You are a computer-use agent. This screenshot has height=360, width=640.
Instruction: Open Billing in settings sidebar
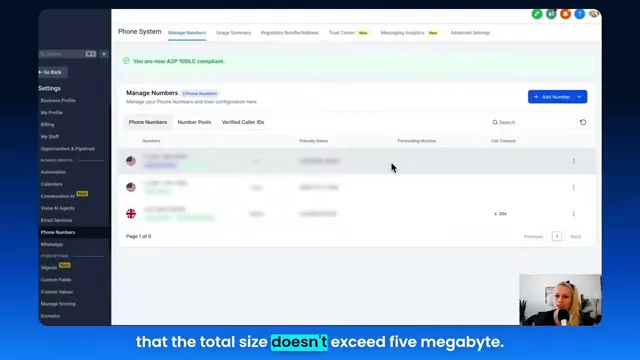(47, 124)
